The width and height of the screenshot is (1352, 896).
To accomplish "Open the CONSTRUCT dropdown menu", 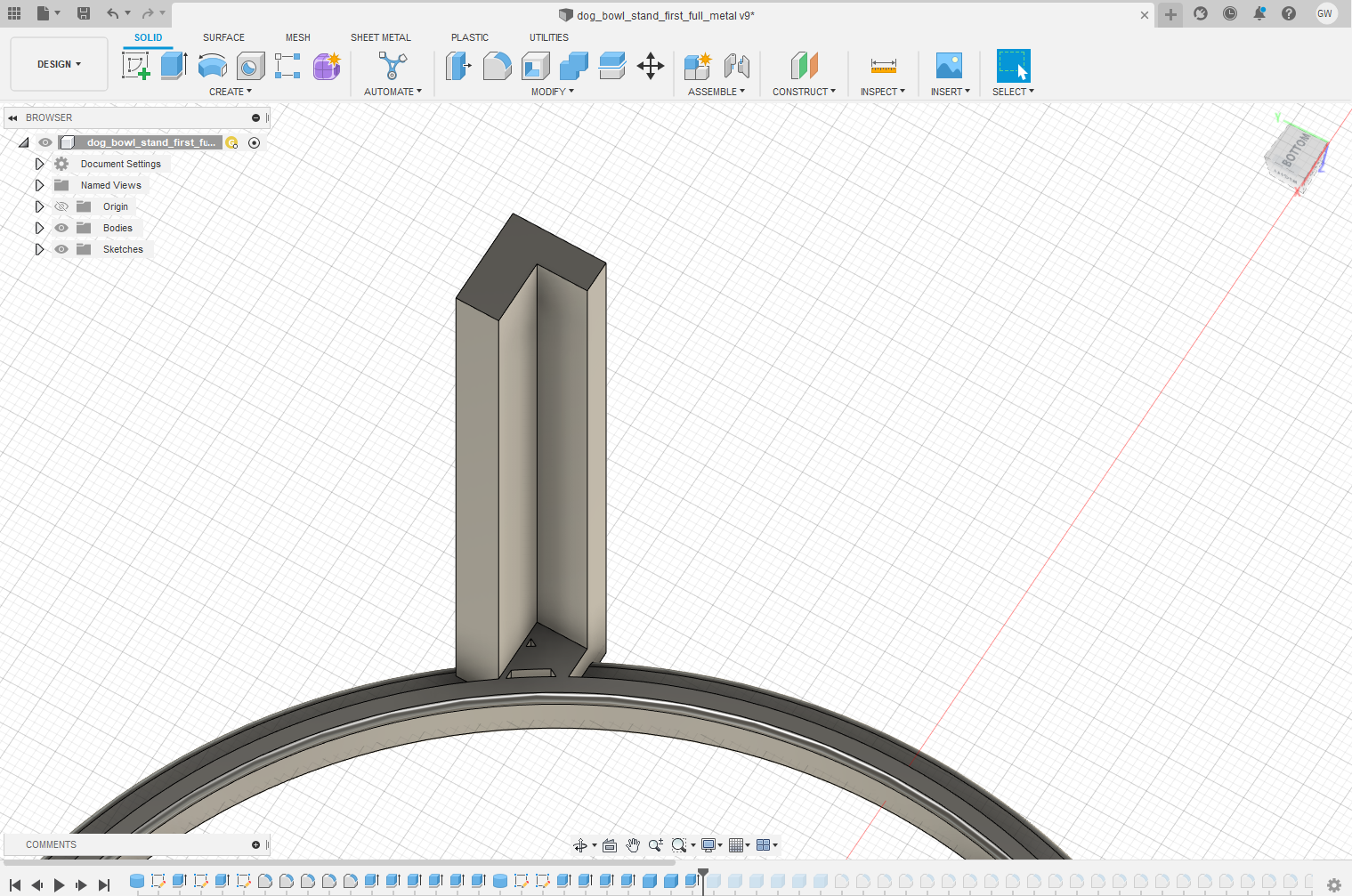I will 804,92.
